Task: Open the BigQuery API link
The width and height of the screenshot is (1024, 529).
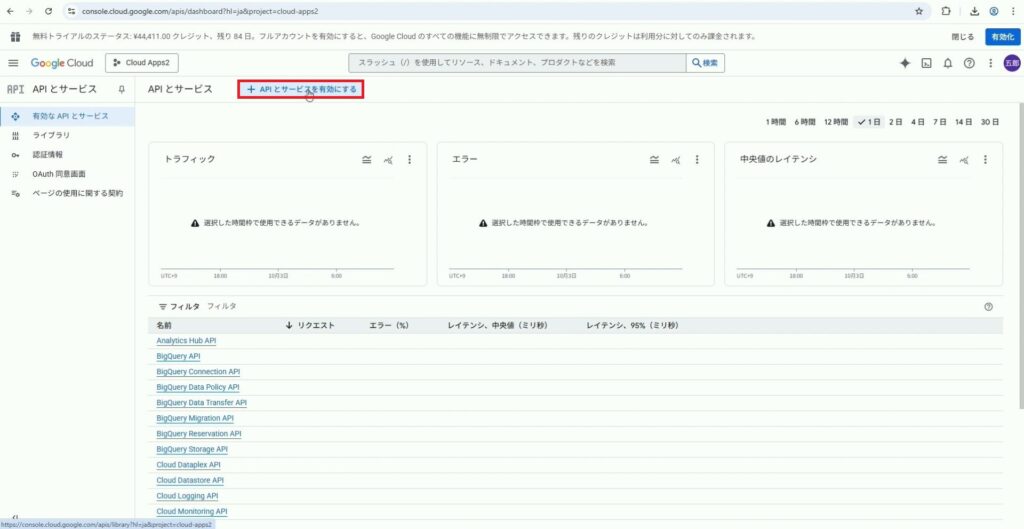Action: coord(178,356)
